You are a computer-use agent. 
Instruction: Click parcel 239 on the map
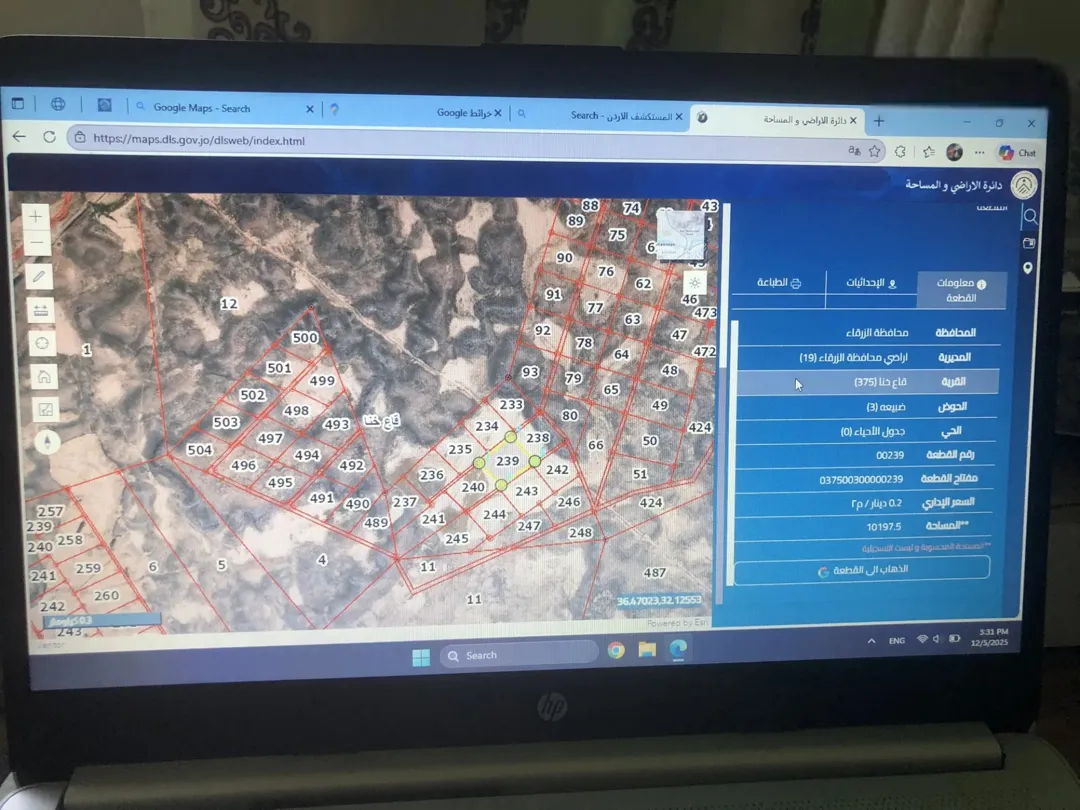point(507,461)
